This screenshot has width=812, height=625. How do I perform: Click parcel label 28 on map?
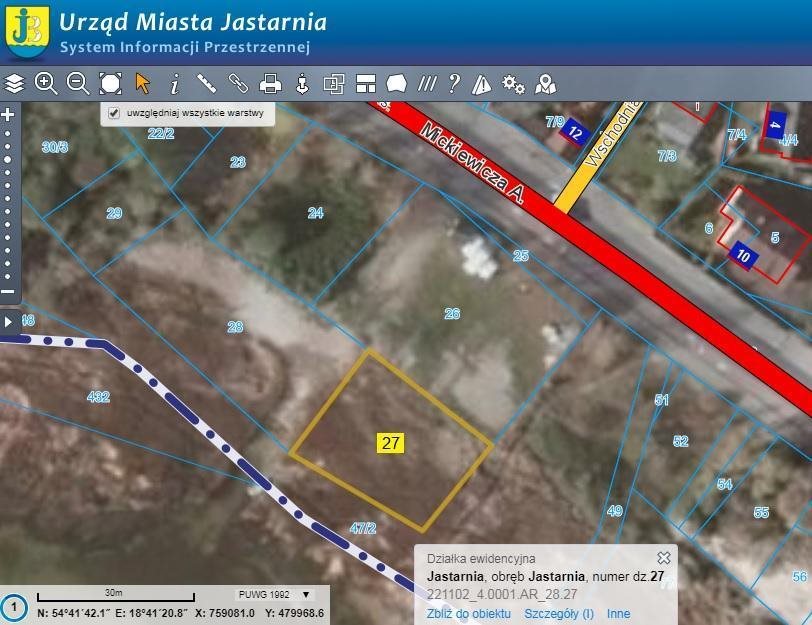point(235,327)
